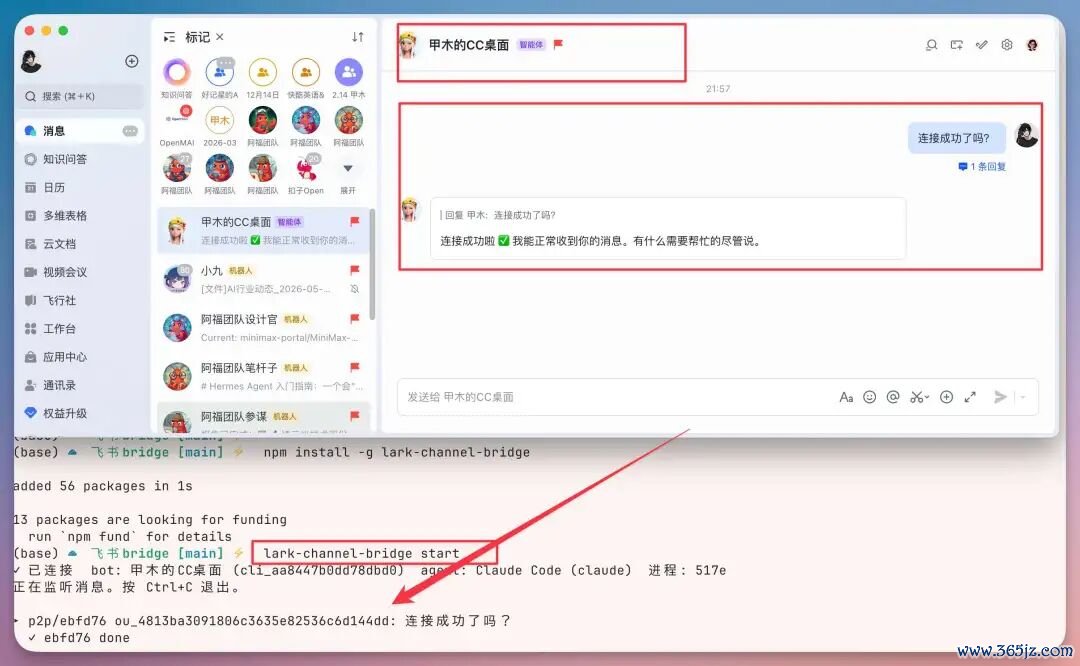Screen dimensions: 1080x666
Task: Open the 快能英语 pinned group
Action: tap(306, 79)
